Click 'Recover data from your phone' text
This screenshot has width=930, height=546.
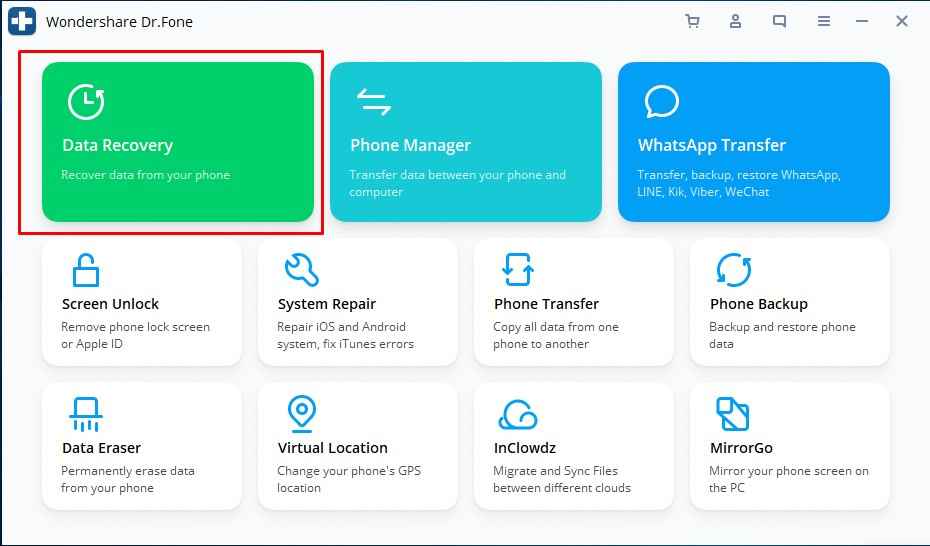(145, 175)
